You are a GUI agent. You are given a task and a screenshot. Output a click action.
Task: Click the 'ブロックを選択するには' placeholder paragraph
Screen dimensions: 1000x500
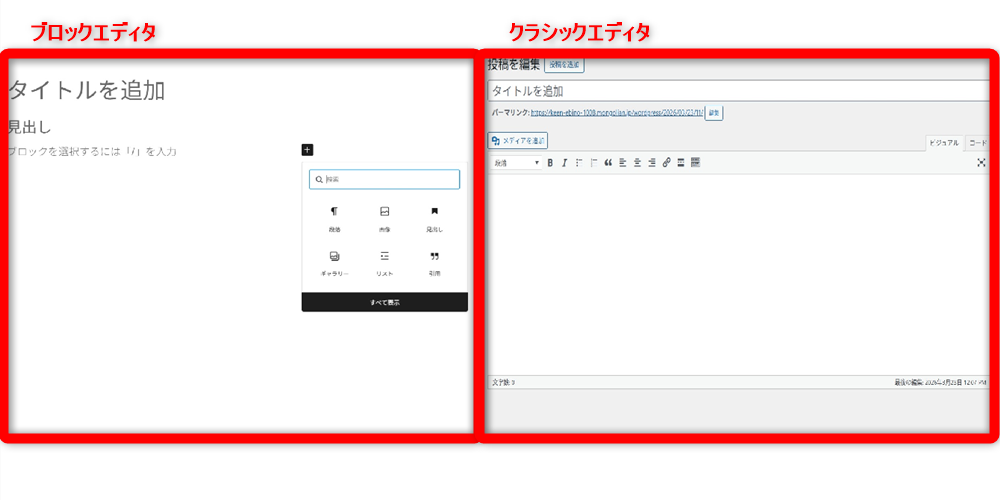coord(92,152)
